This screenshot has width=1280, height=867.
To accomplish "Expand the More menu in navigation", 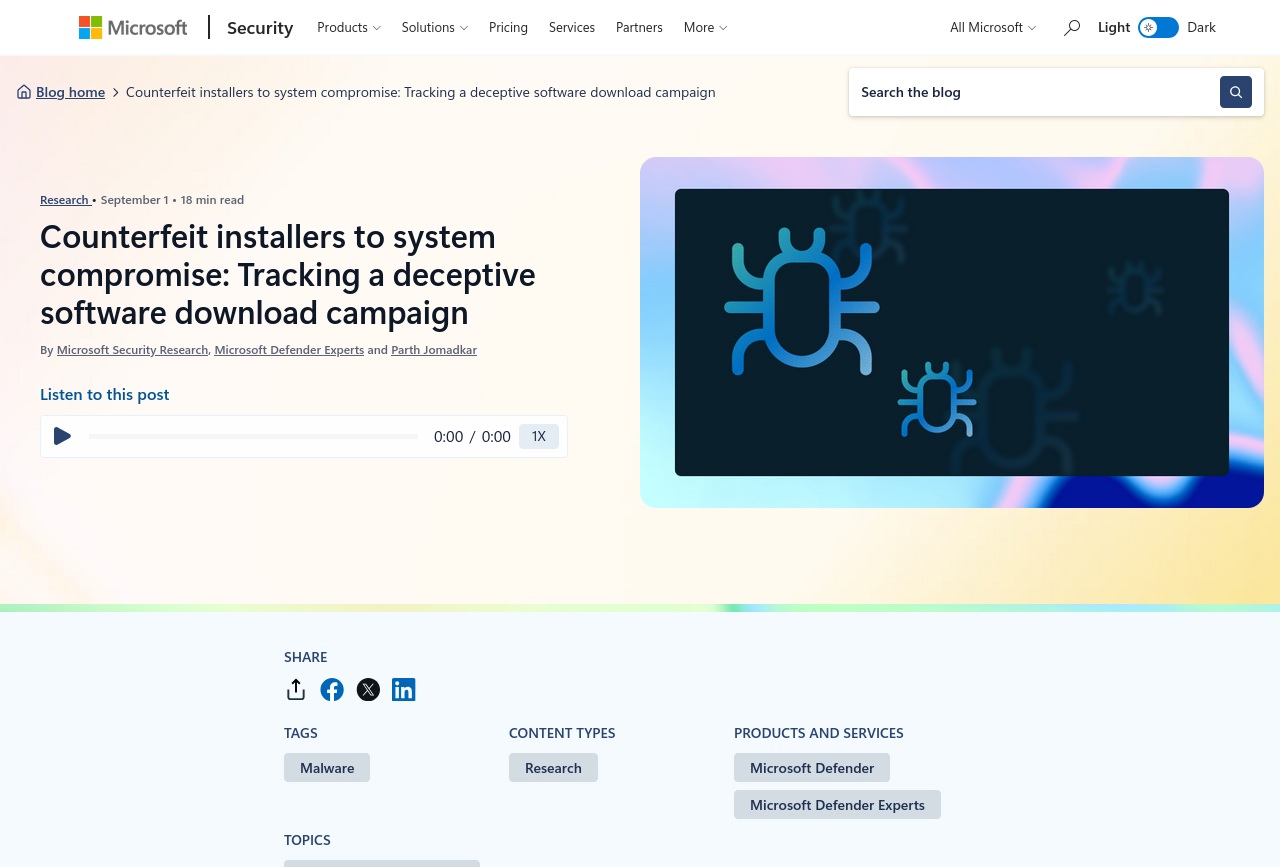I will [x=705, y=27].
